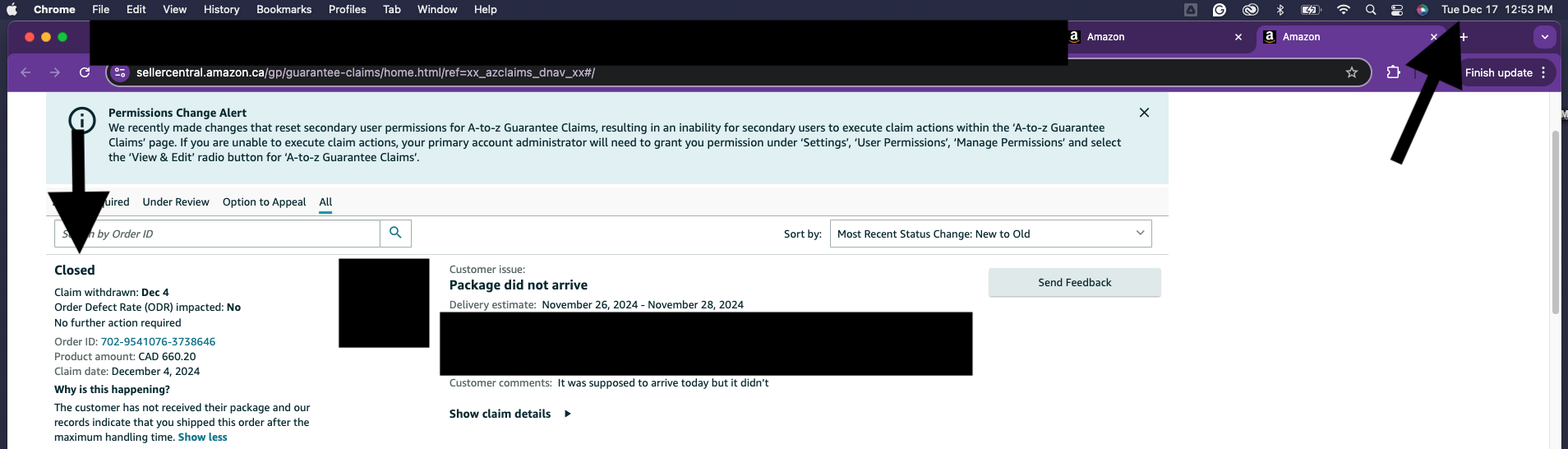This screenshot has width=1568, height=449.
Task: Open the Chrome File menu
Action: tap(101, 9)
